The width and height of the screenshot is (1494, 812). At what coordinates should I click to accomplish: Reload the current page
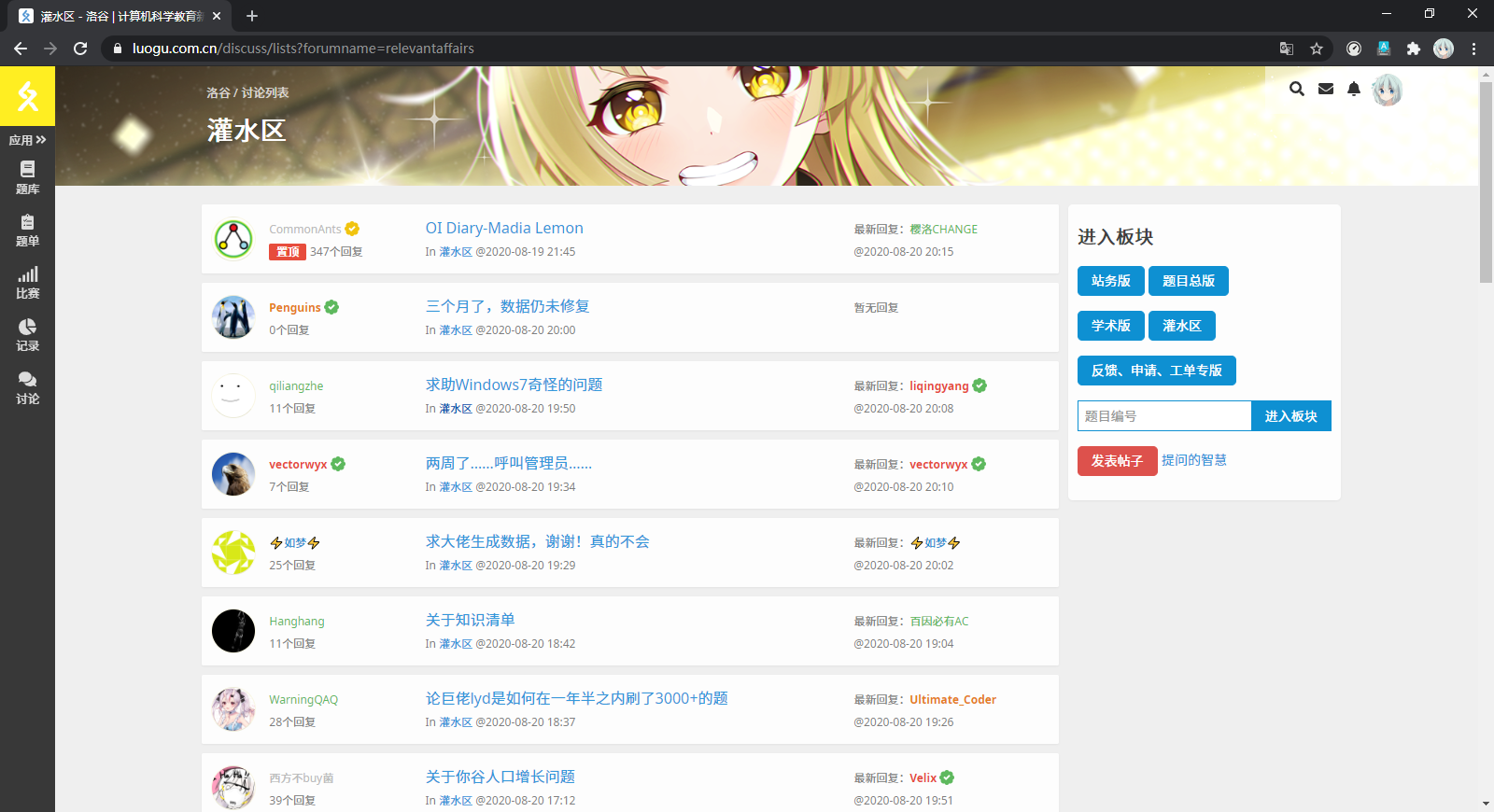tap(80, 49)
